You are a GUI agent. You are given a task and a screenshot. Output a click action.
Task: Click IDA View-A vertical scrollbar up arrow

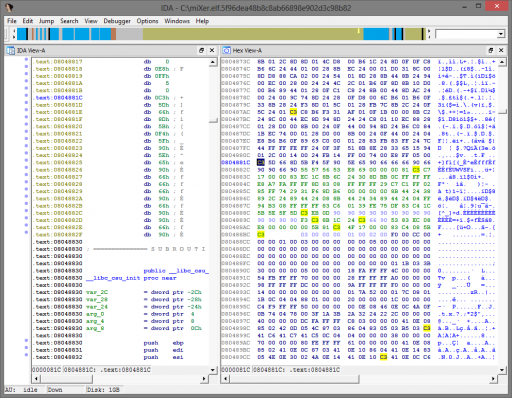[x=213, y=62]
